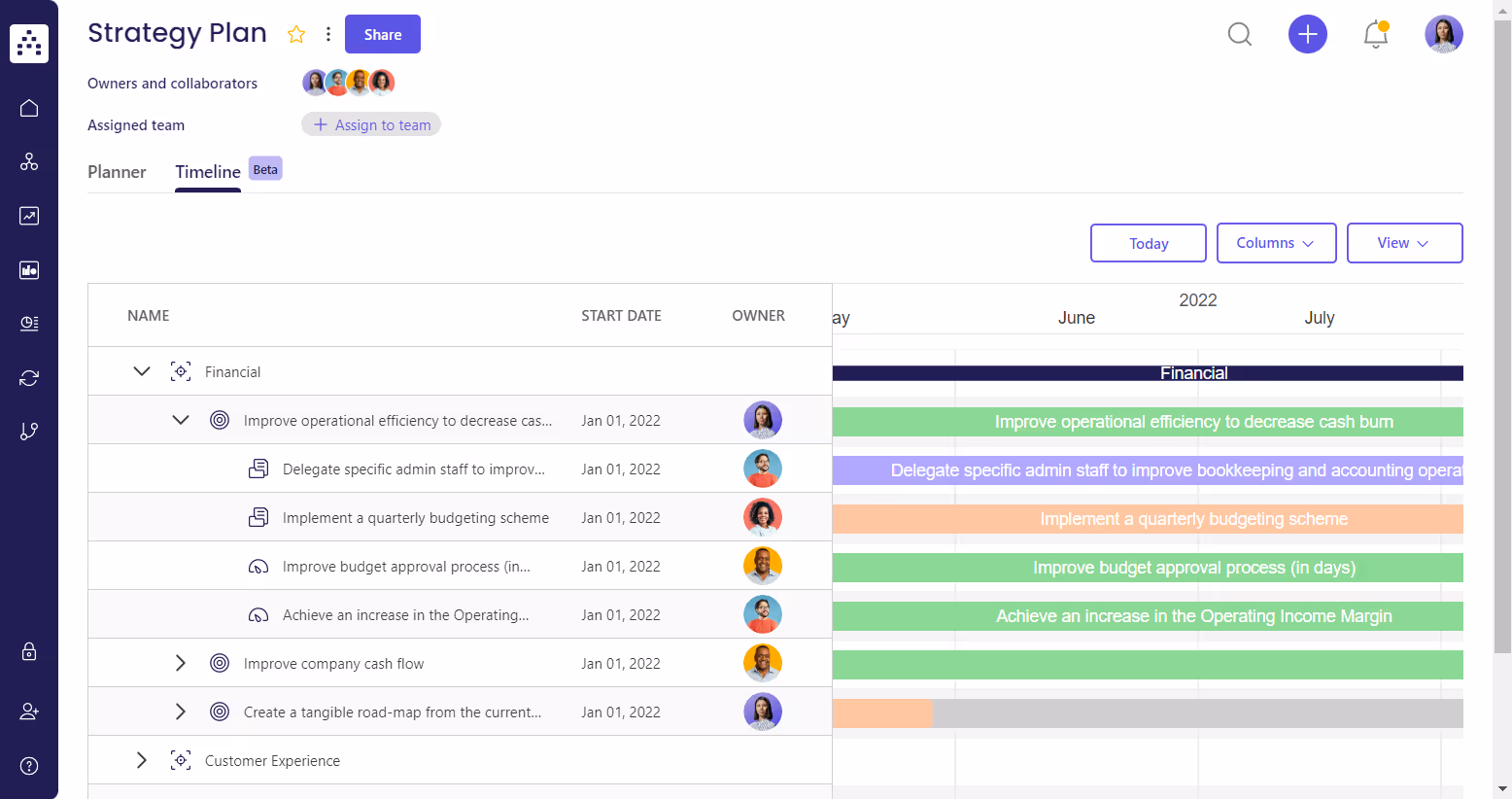
Task: Open the dashboards icon in the sidebar
Action: point(28,270)
